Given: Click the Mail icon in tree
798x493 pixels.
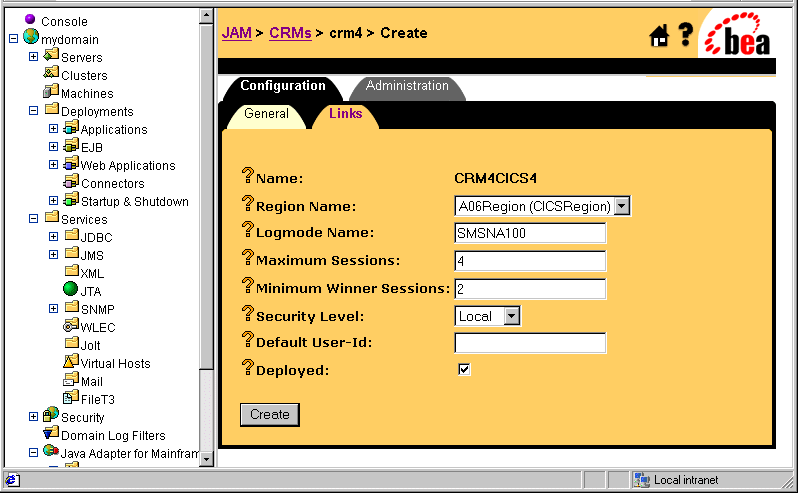Looking at the screenshot, I should coord(71,379).
